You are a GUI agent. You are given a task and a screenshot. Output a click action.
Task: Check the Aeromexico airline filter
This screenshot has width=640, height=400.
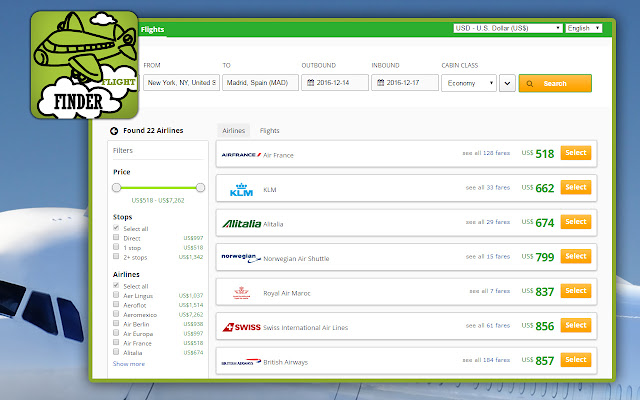tap(116, 314)
